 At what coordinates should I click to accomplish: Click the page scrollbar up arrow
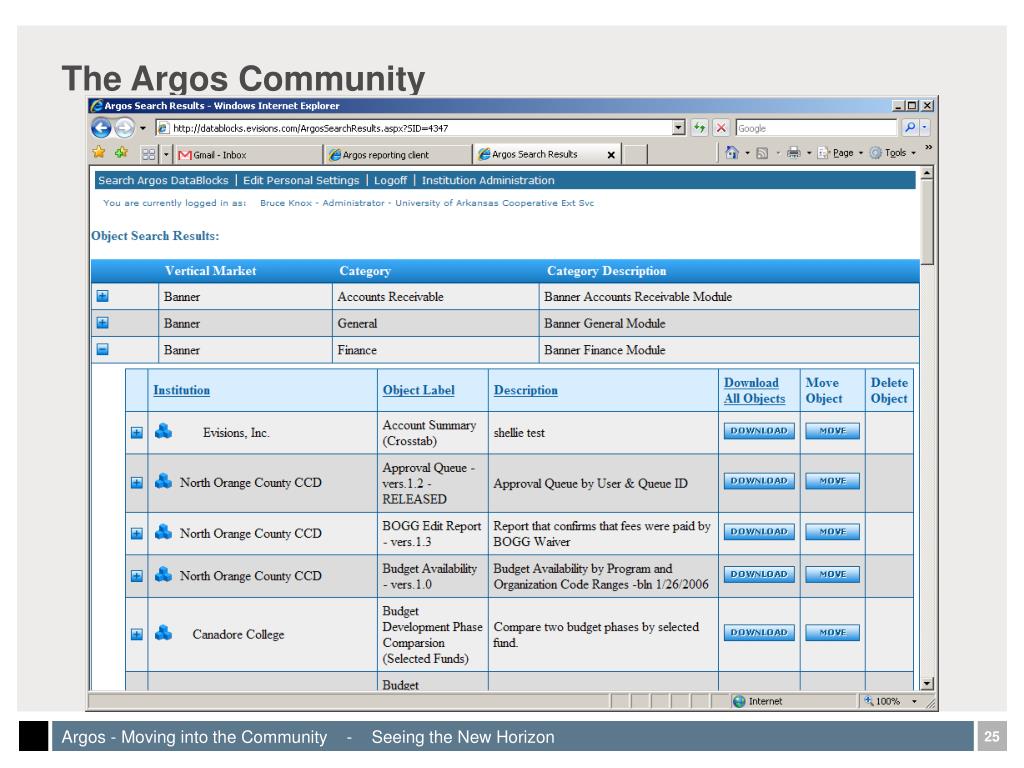[927, 173]
